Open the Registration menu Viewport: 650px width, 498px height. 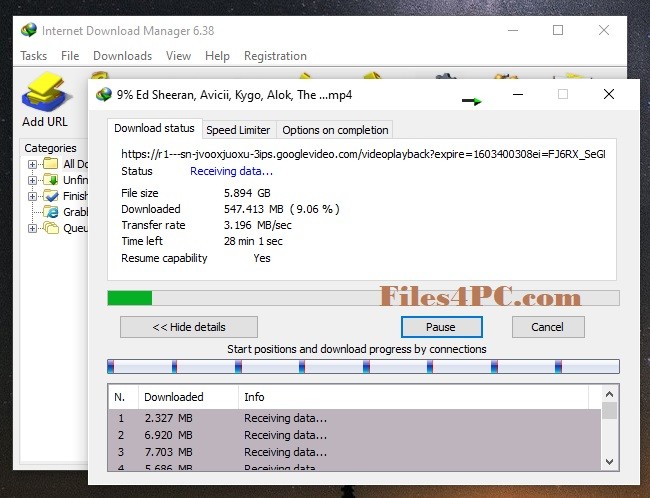(x=275, y=56)
